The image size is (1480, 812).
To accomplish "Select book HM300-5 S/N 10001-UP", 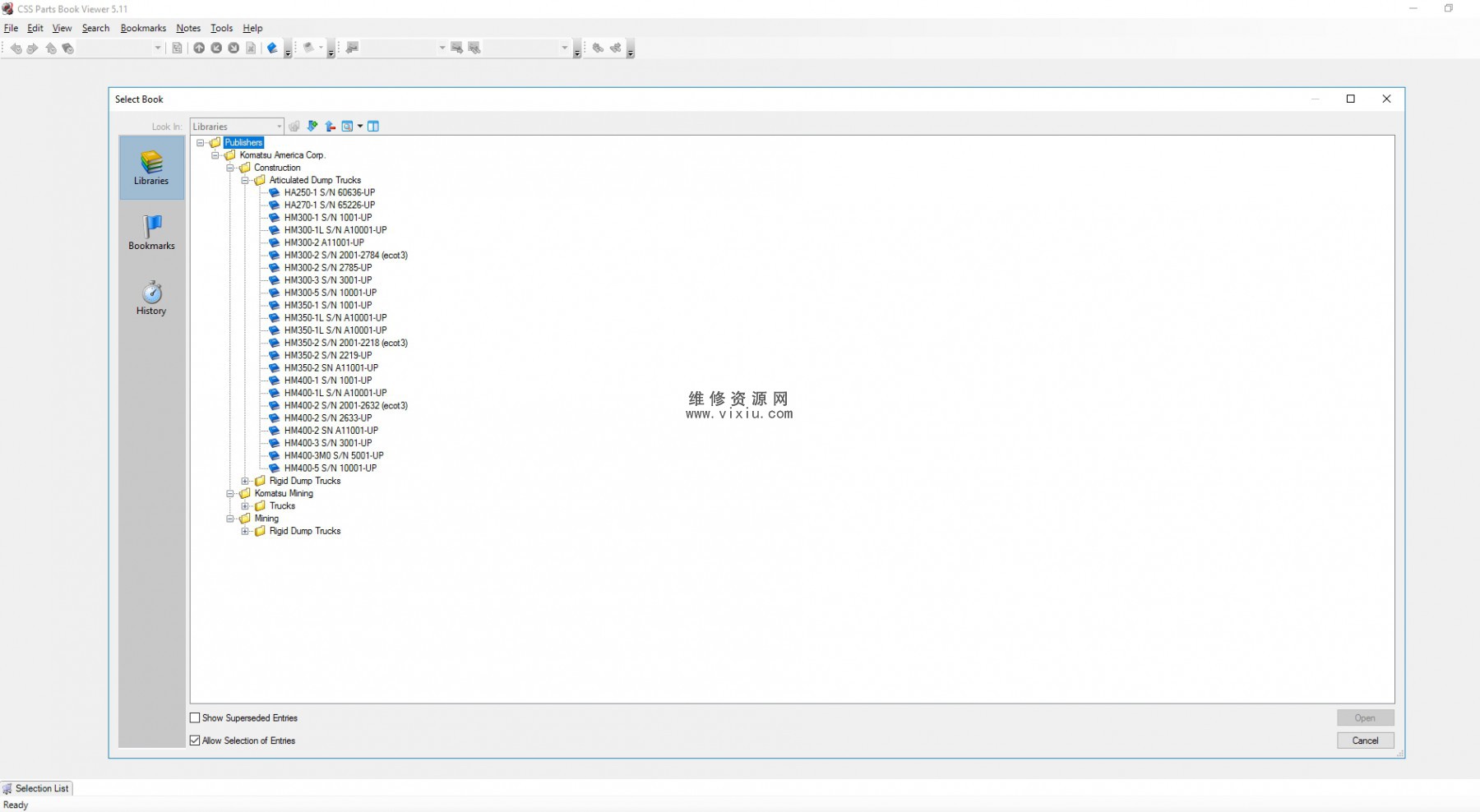I will pos(331,293).
